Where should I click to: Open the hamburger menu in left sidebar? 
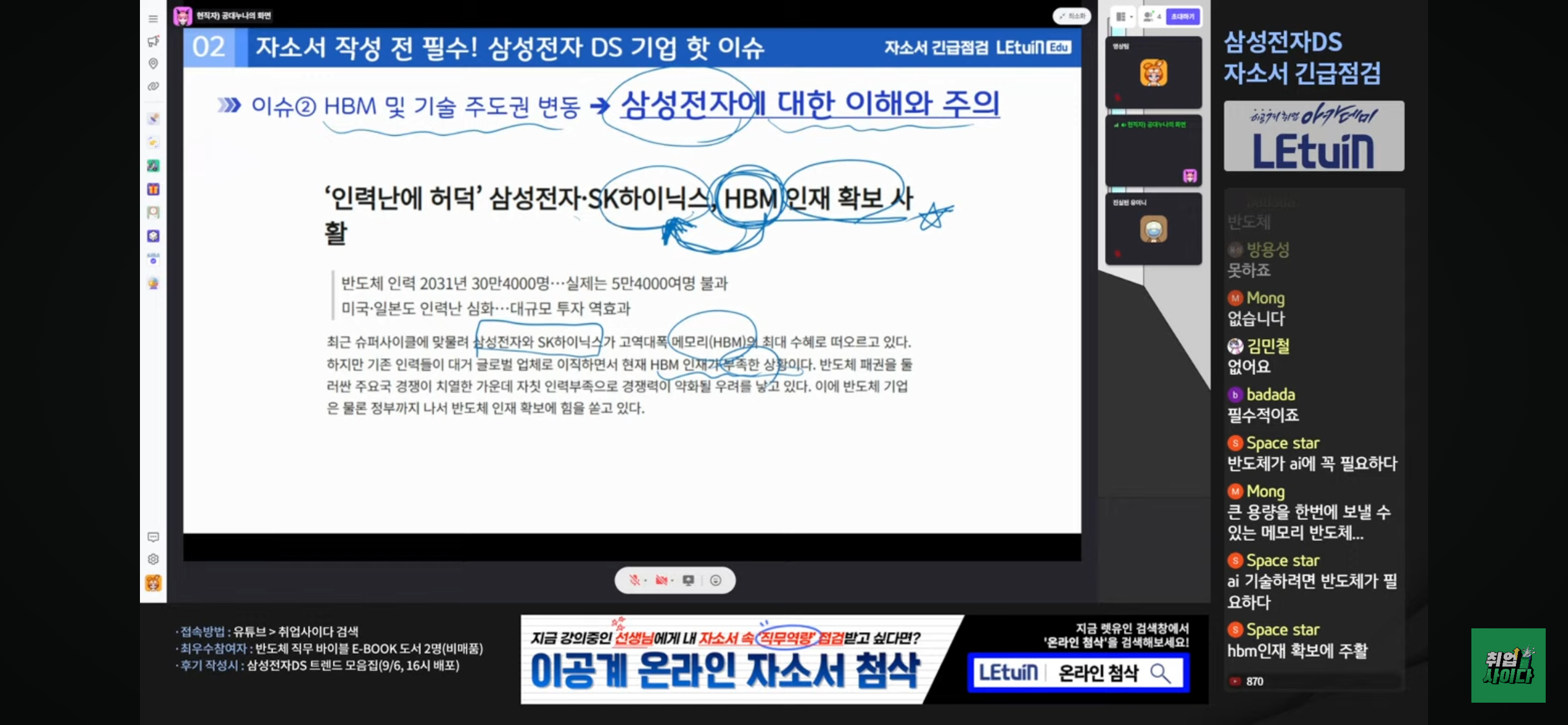[x=153, y=19]
